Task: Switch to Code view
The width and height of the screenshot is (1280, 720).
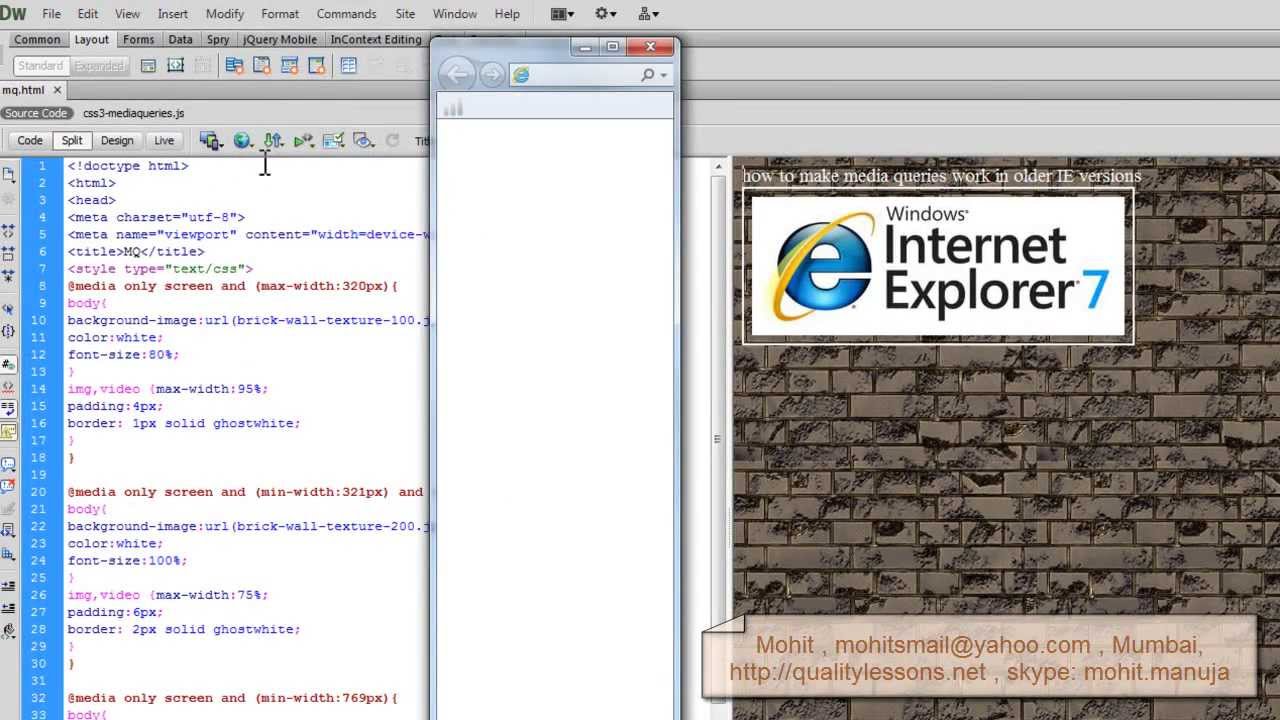Action: (x=30, y=141)
